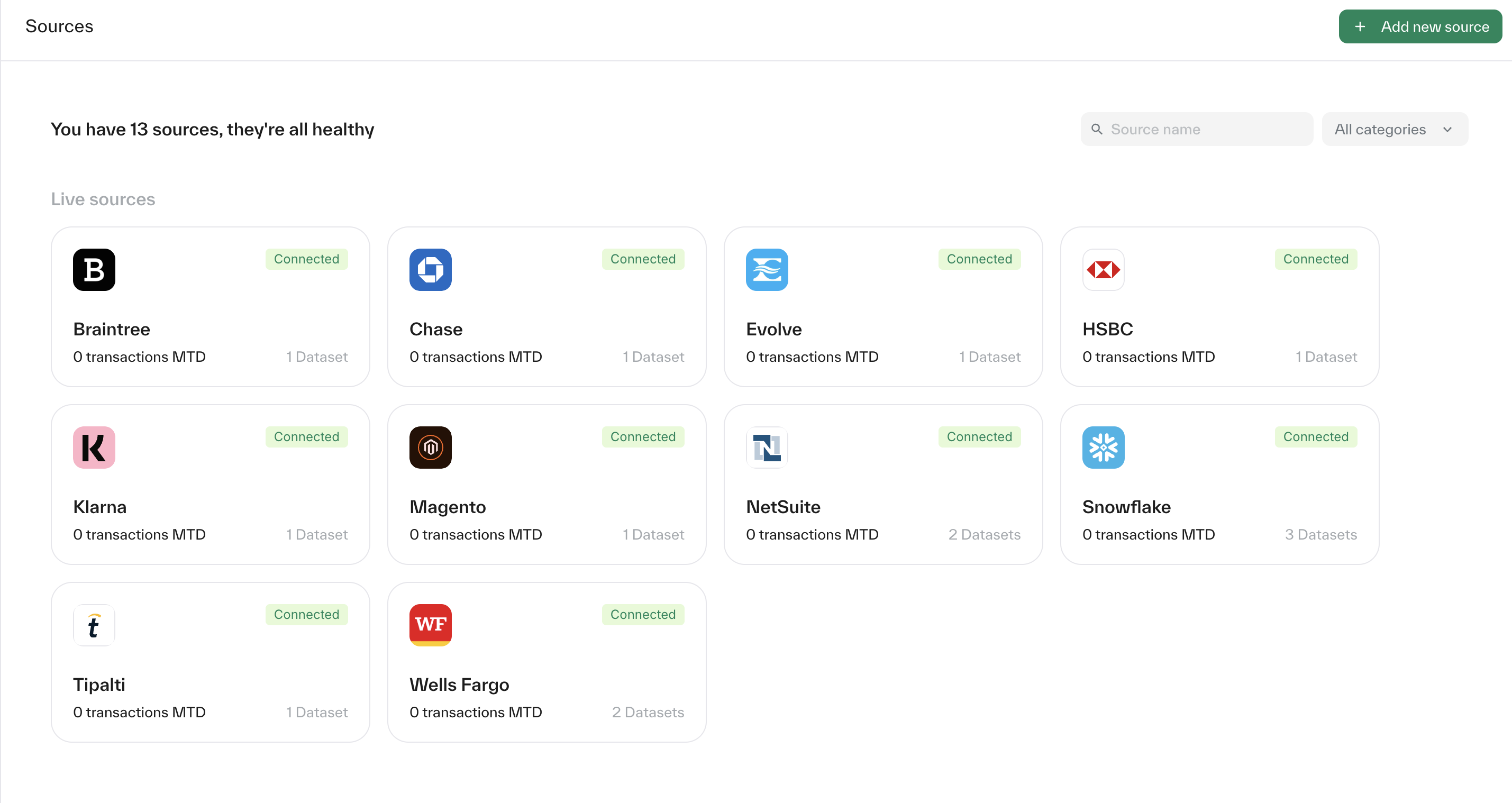Click Connected badge on Tipalti card
The width and height of the screenshot is (1512, 803).
[306, 615]
